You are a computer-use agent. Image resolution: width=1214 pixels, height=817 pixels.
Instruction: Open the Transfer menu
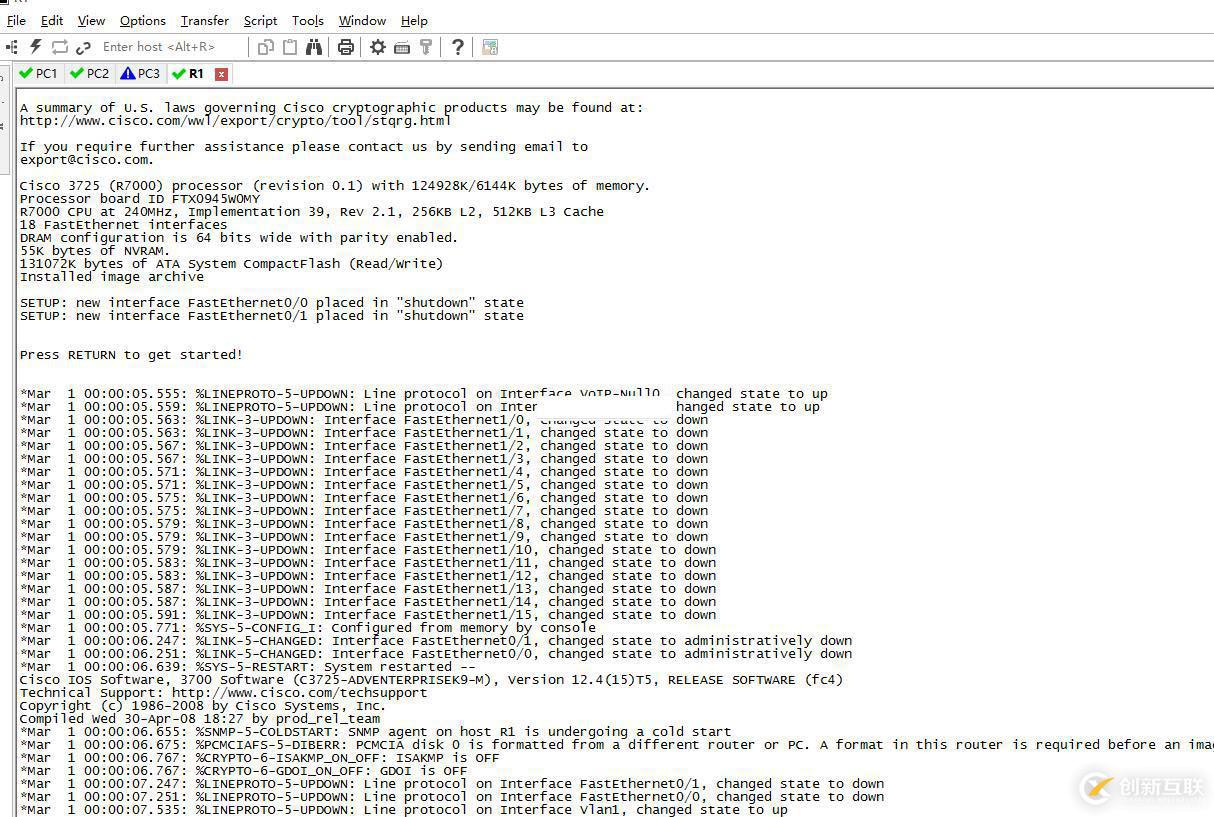click(205, 20)
